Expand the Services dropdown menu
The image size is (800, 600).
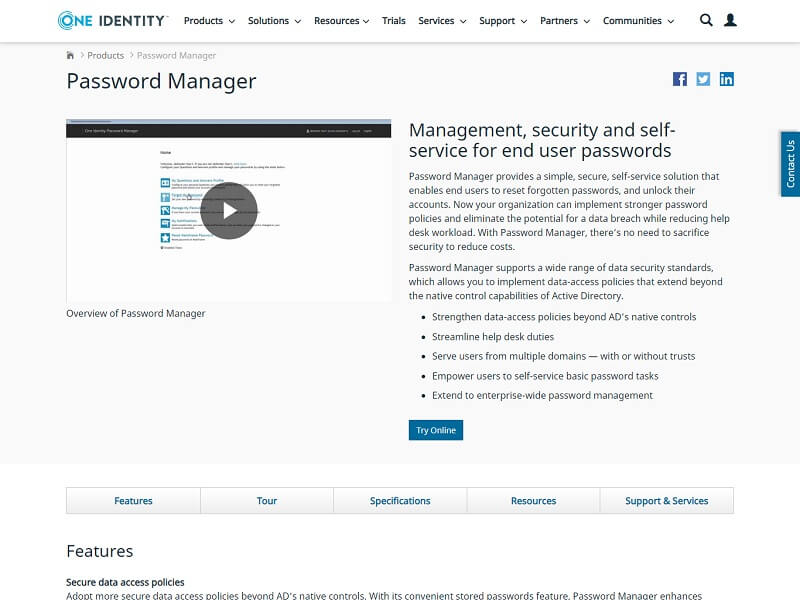tap(442, 21)
